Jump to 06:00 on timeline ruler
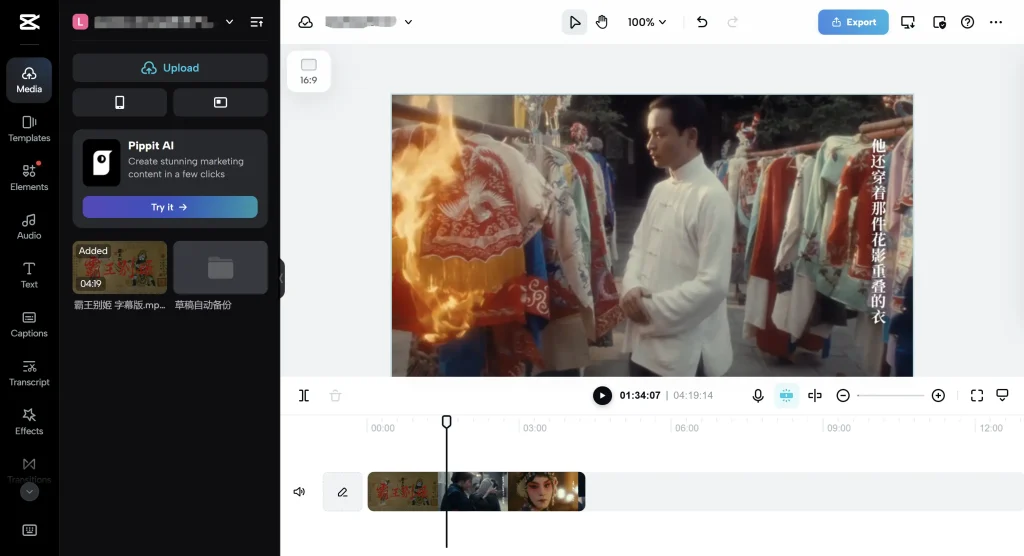This screenshot has height=556, width=1024. tap(686, 428)
